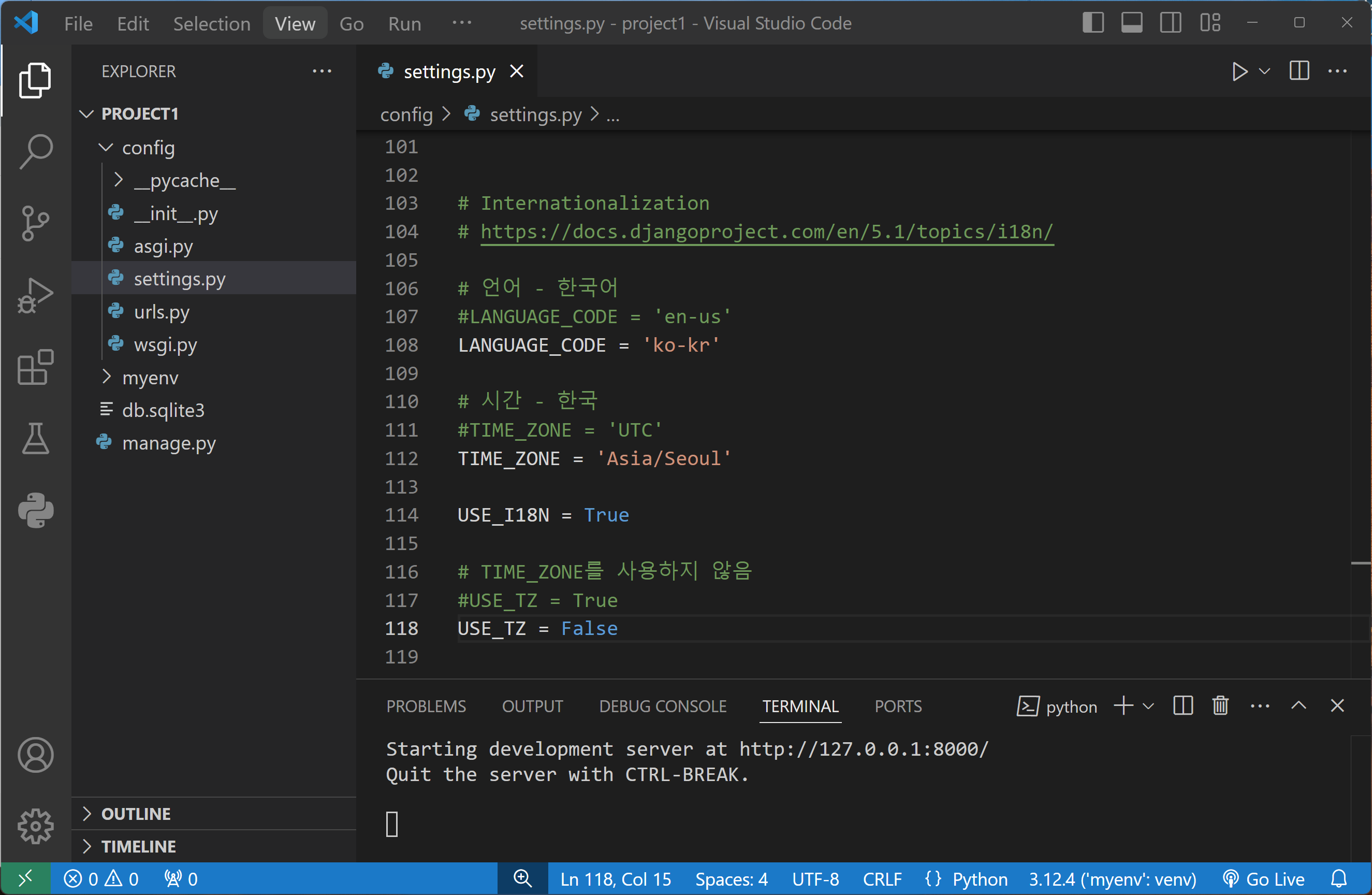This screenshot has height=895, width=1372.
Task: Toggle Secondary Side Bar layout button
Action: (1170, 23)
